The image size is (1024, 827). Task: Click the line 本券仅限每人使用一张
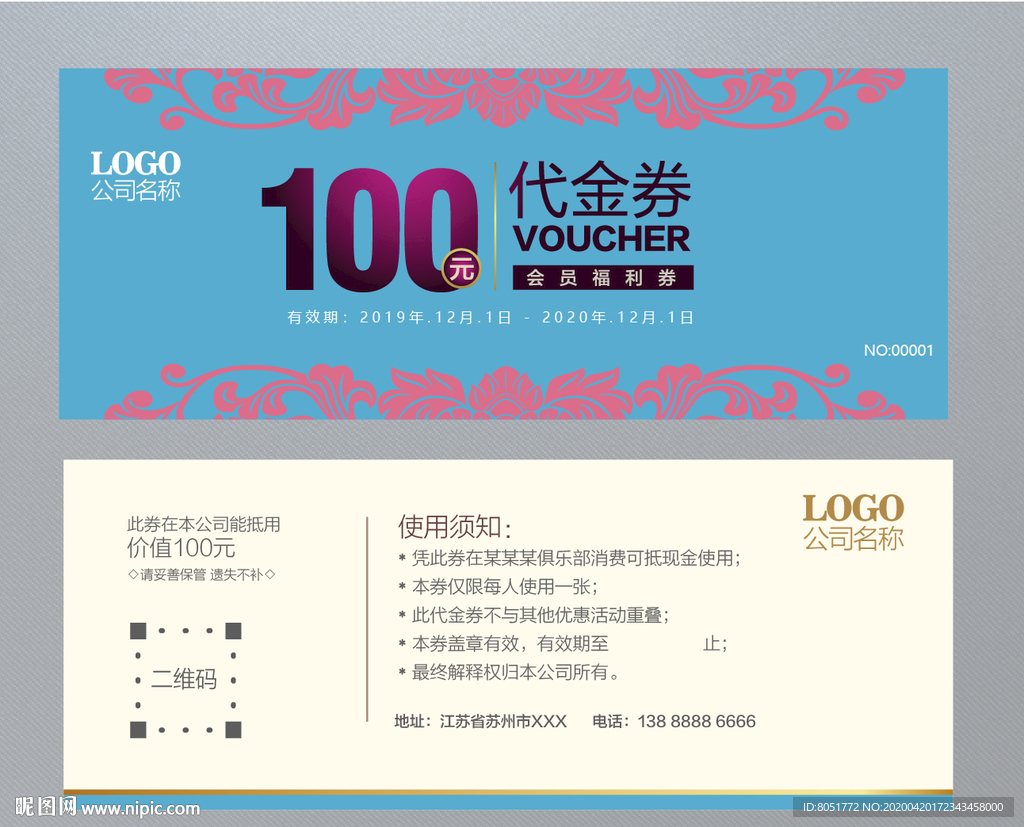tap(498, 587)
